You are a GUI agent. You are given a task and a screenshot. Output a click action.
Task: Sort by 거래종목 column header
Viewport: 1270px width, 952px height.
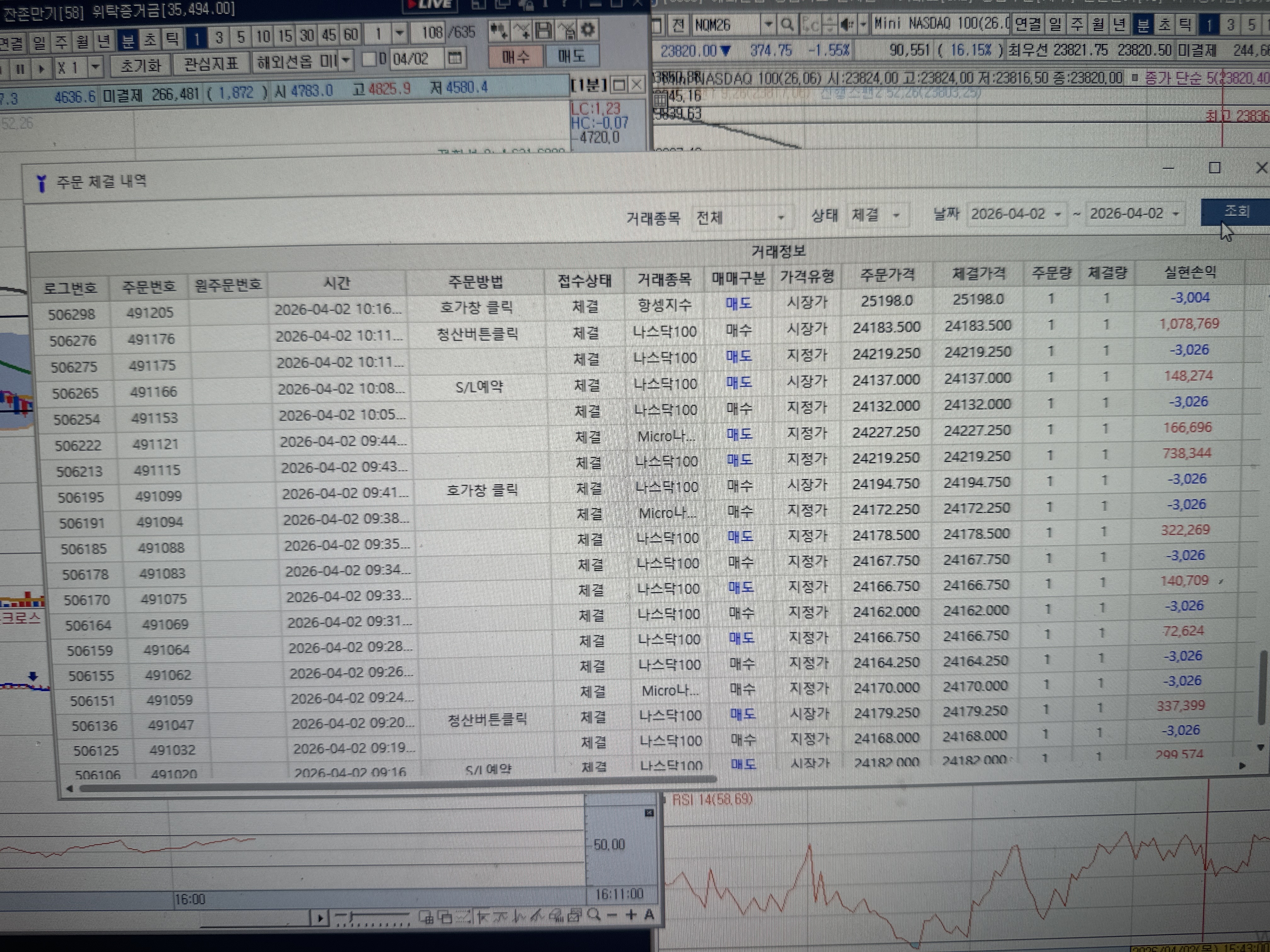(x=664, y=280)
